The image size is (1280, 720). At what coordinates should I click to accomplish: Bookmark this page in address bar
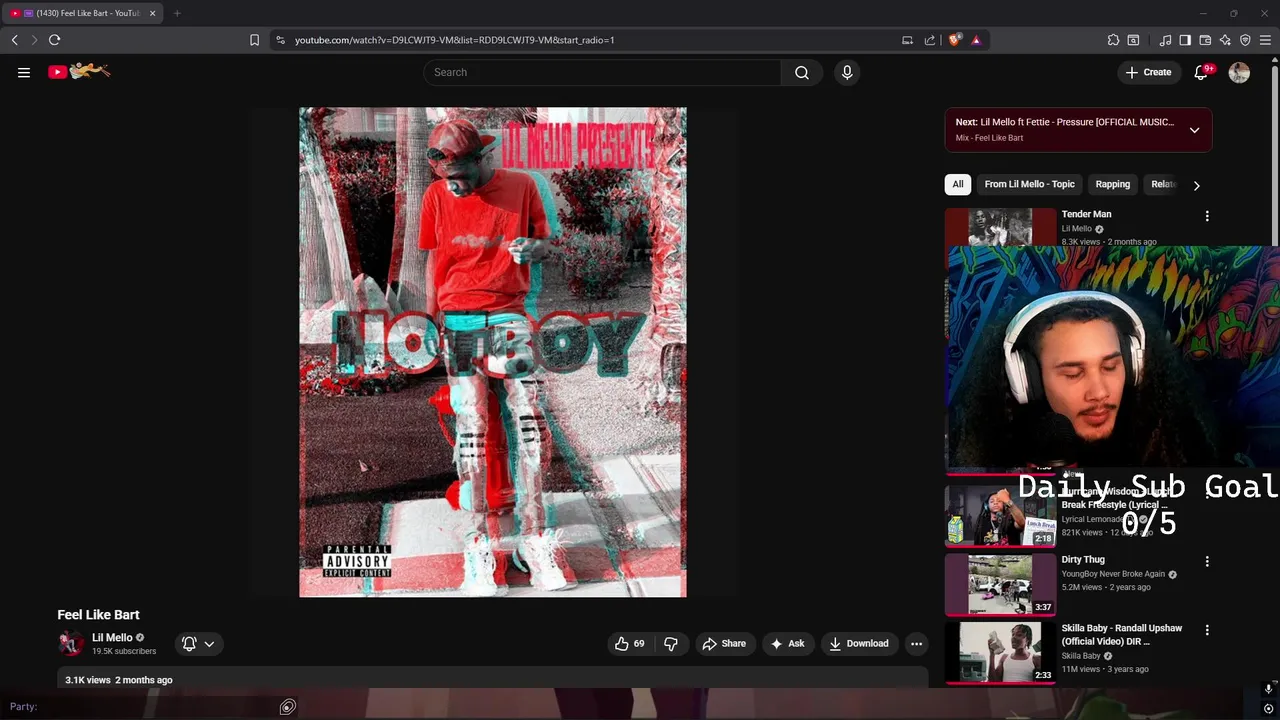click(254, 40)
